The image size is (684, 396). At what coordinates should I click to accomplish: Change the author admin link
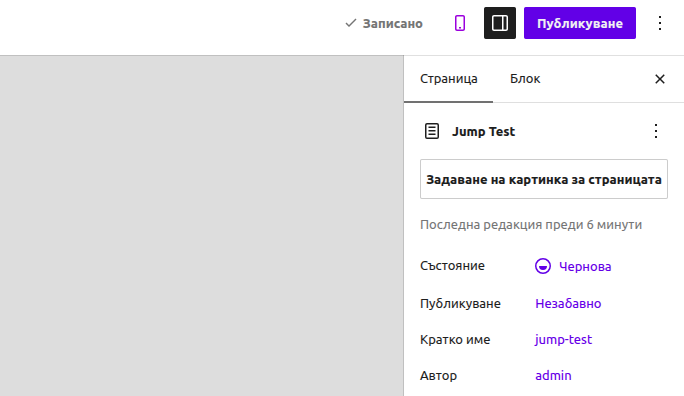click(553, 376)
